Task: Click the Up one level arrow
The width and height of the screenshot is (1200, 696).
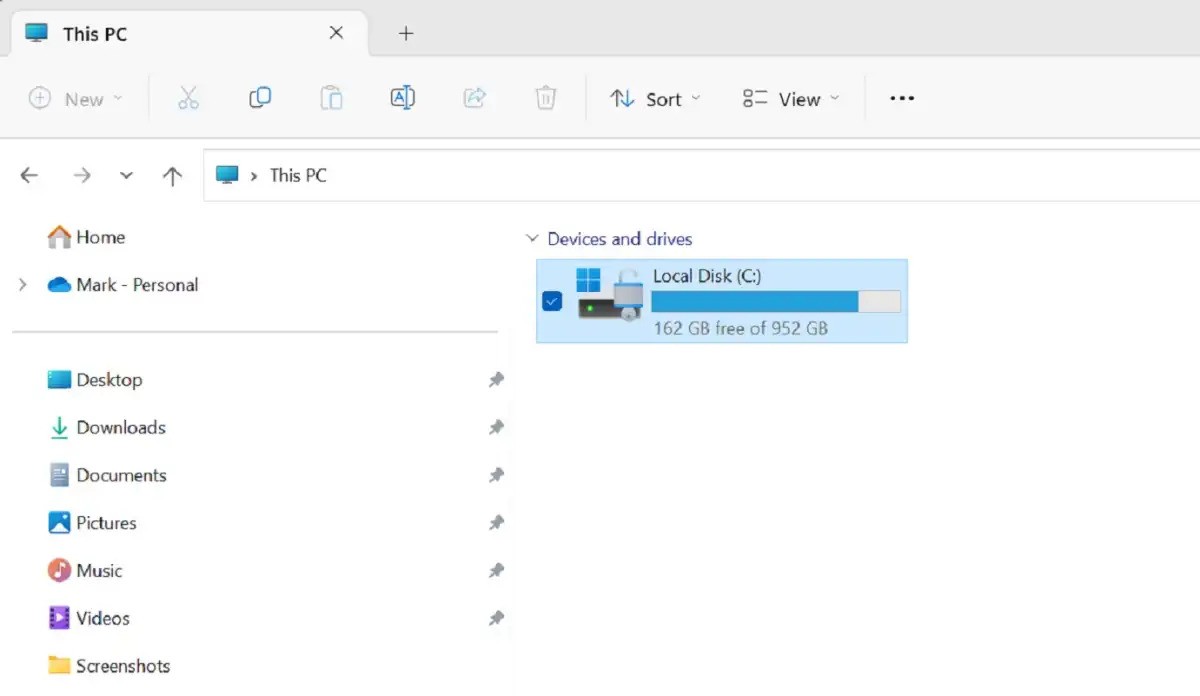Action: (172, 175)
